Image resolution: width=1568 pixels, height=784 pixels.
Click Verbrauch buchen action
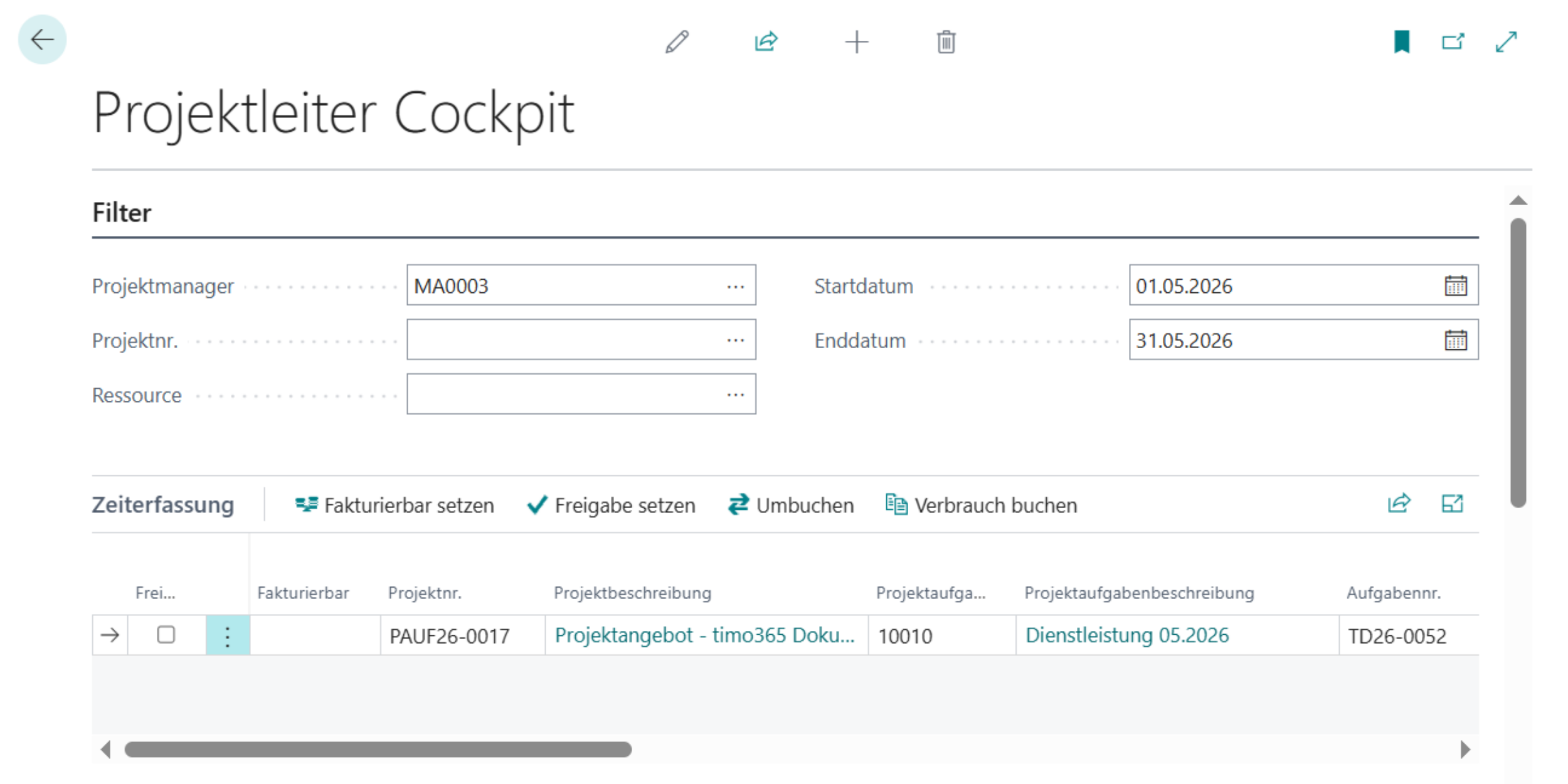pyautogui.click(x=981, y=506)
